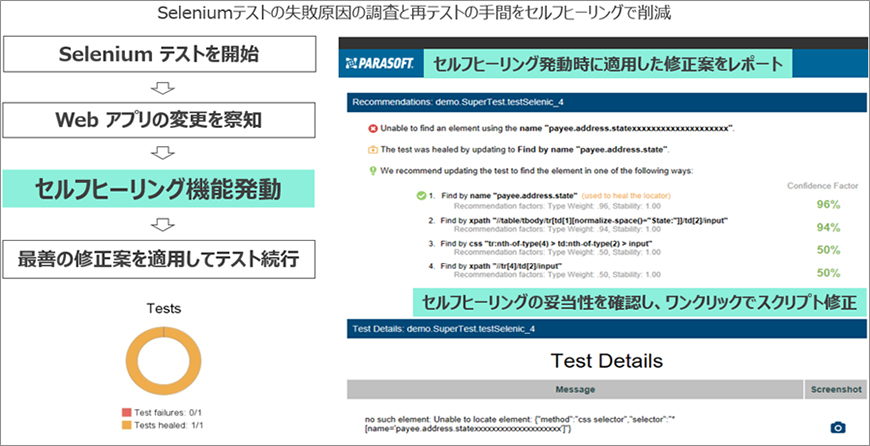The height and width of the screenshot is (446, 870).
Task: Click the Test Details demo.SuperTest.testSelenic_4 header
Action: pos(606,329)
